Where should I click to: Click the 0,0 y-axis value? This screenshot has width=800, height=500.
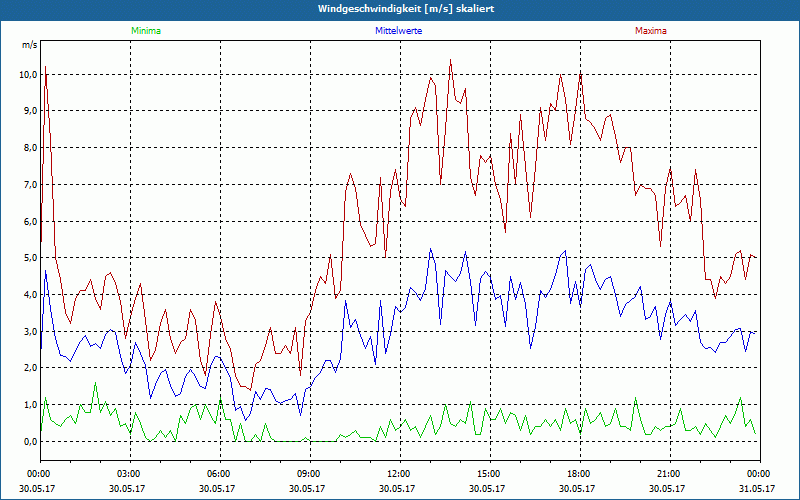pyautogui.click(x=30, y=442)
